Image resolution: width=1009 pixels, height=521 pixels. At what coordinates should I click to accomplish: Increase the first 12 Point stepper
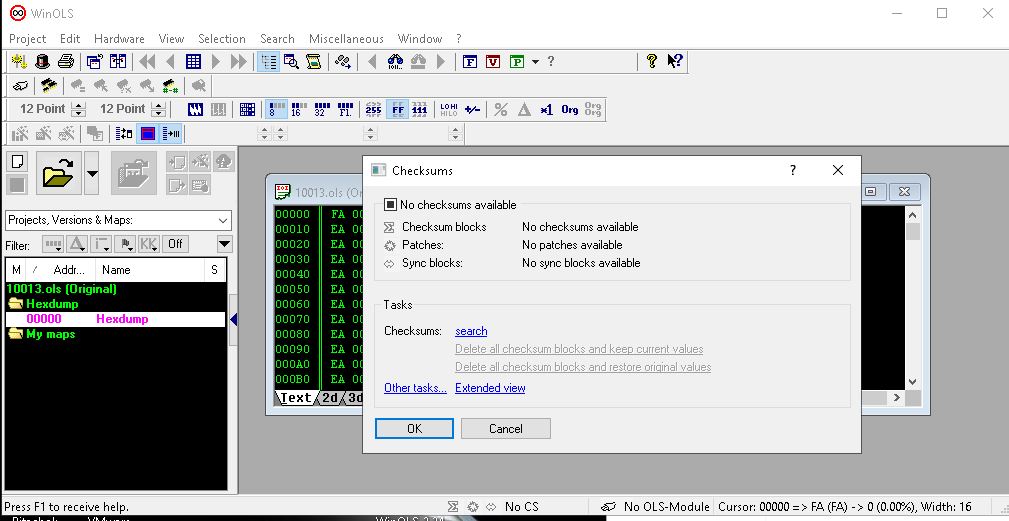(x=78, y=105)
